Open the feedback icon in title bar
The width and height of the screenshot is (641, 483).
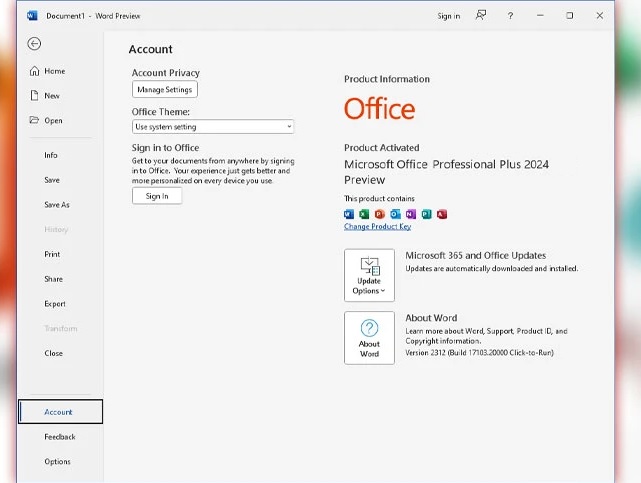coord(481,16)
